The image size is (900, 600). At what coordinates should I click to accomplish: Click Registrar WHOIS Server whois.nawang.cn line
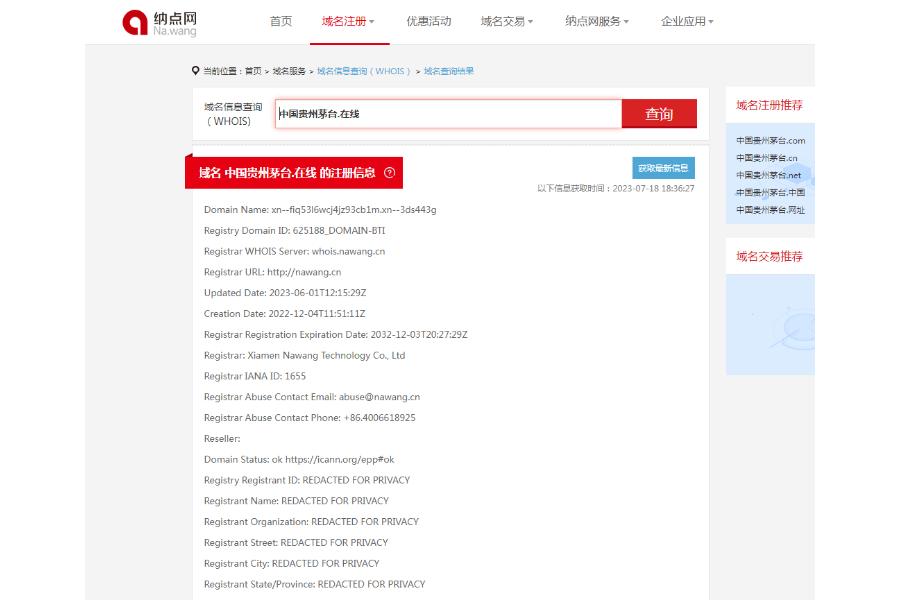tap(294, 251)
